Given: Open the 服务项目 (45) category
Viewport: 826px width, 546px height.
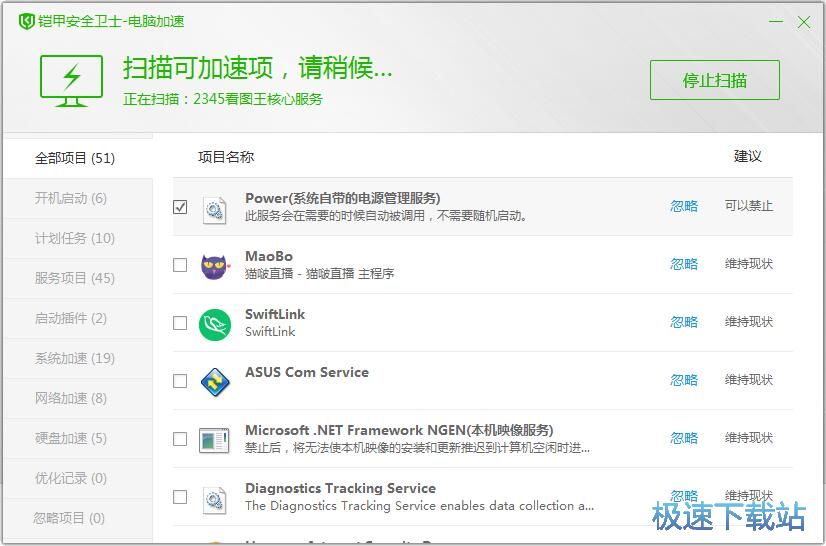Looking at the screenshot, I should click(78, 278).
